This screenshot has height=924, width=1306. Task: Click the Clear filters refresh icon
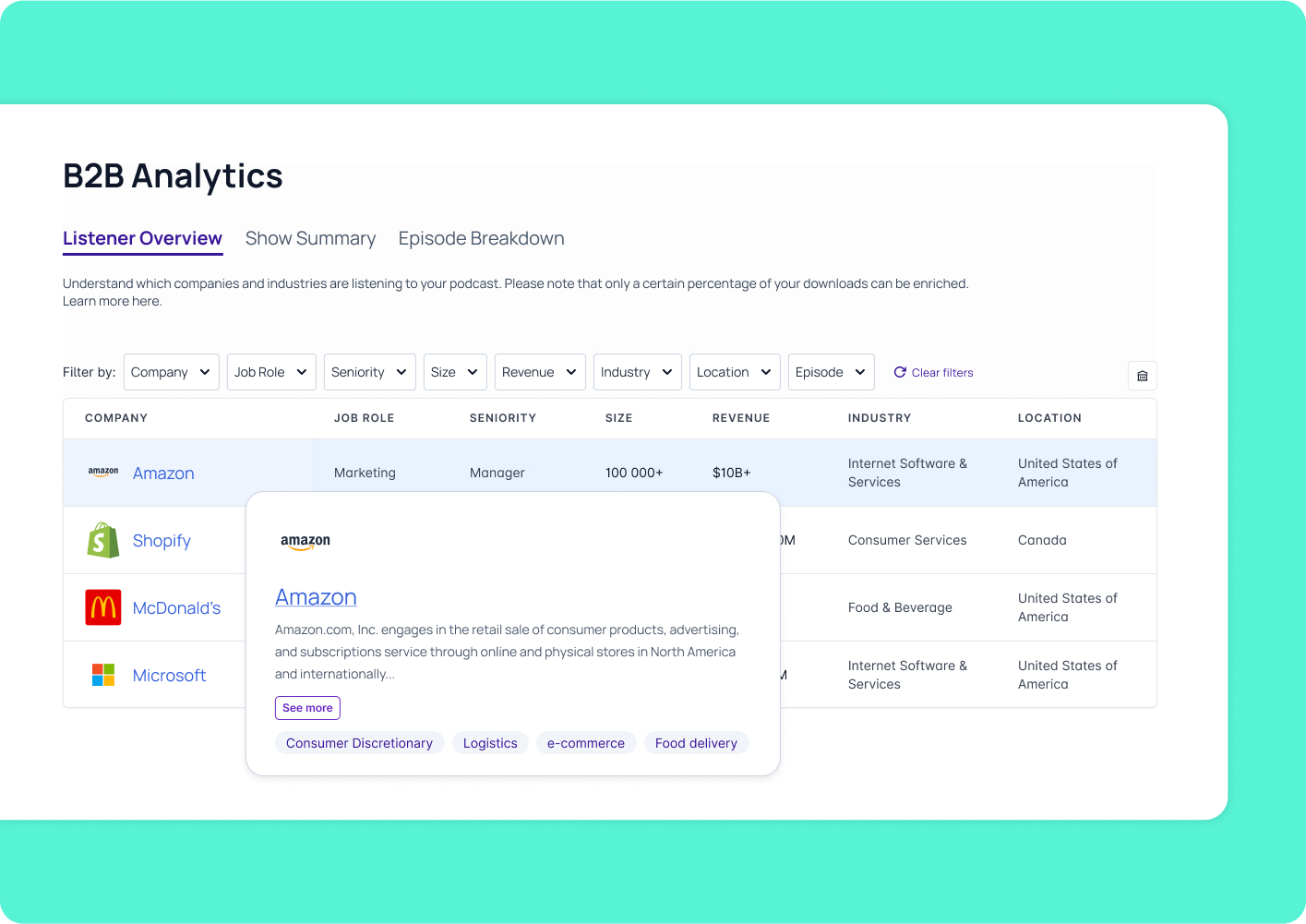[x=900, y=372]
